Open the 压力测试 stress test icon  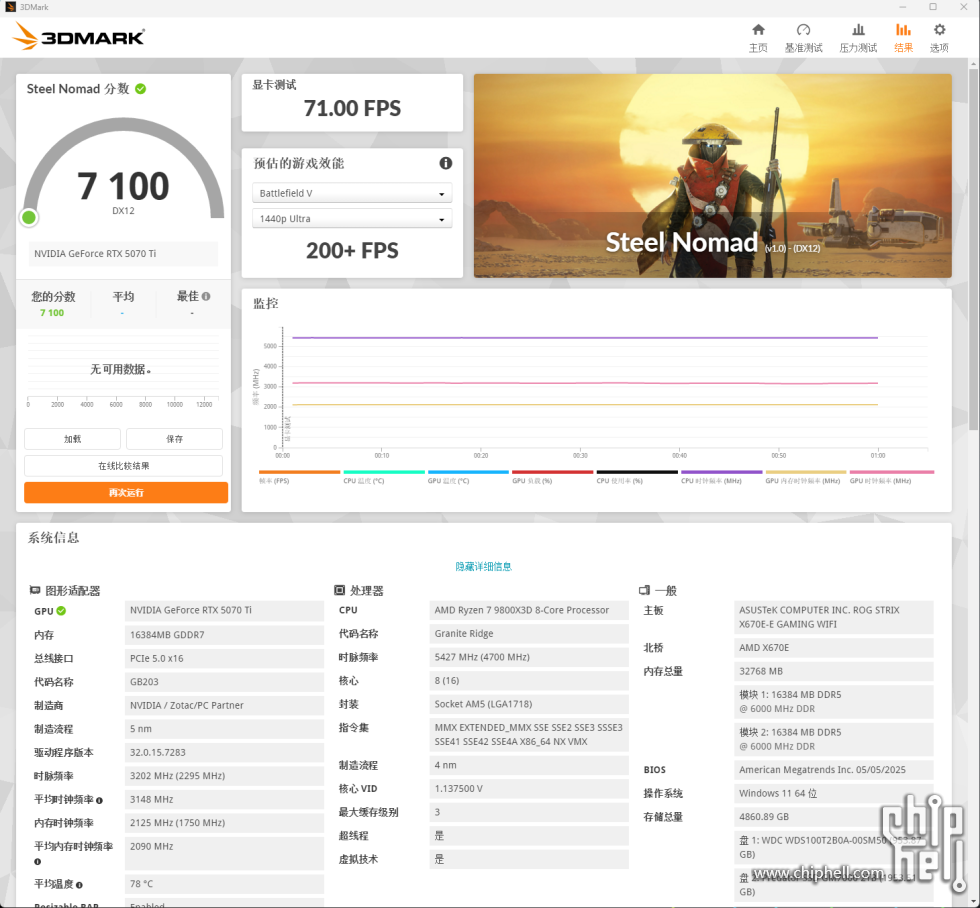click(858, 30)
